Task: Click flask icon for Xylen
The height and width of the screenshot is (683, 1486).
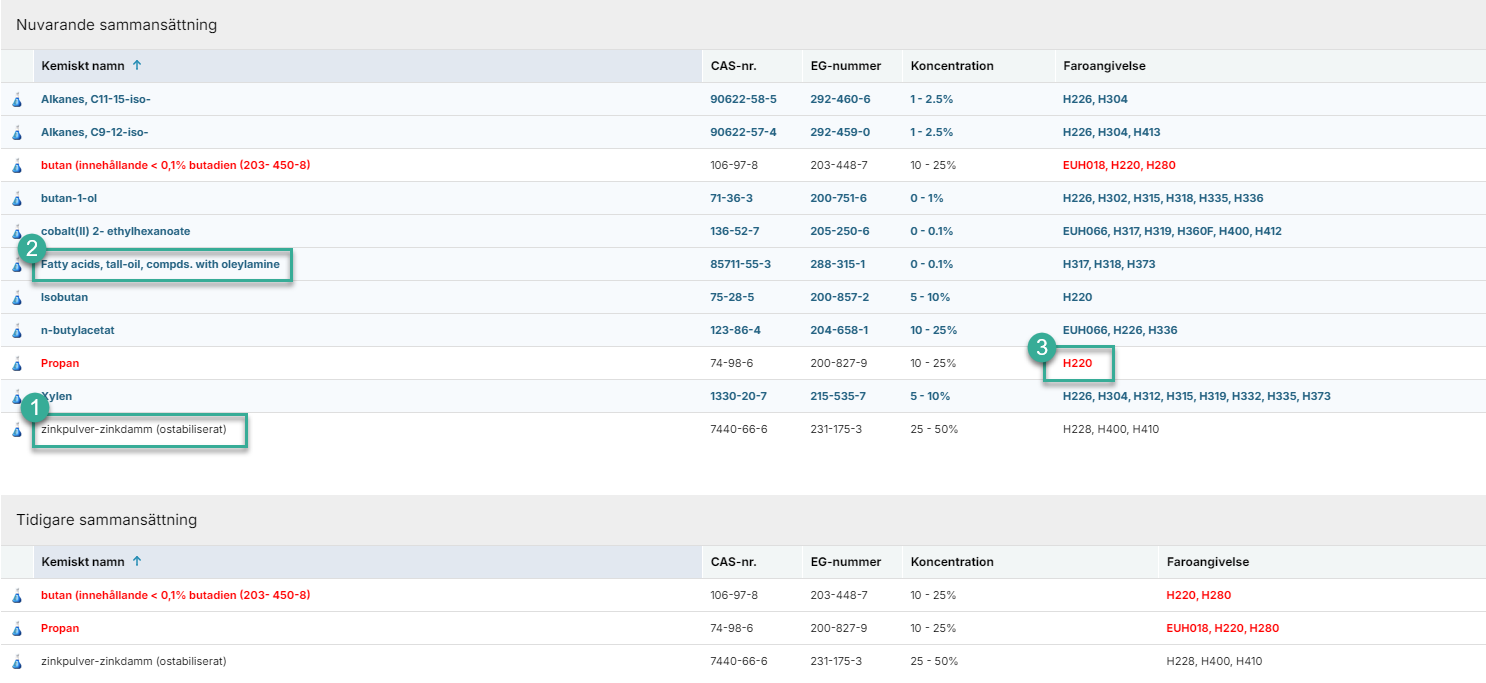Action: [x=17, y=397]
